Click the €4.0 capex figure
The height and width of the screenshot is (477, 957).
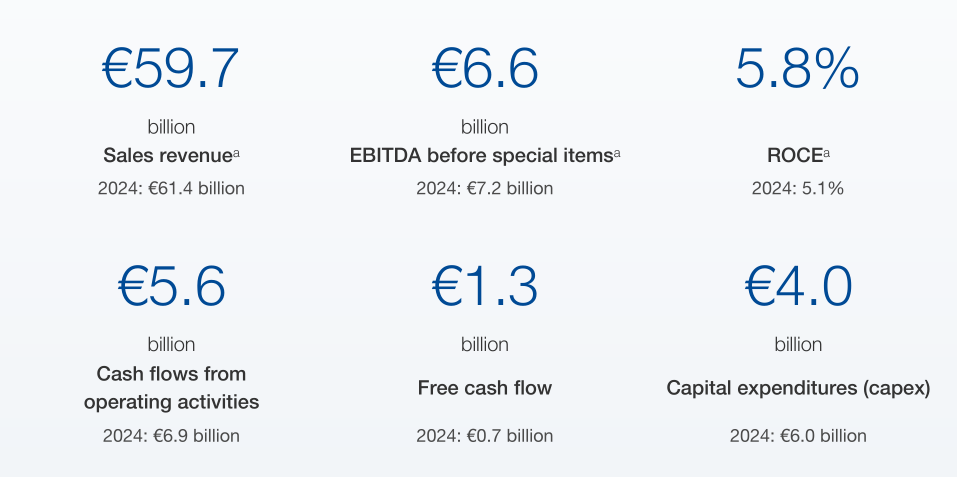pos(798,286)
